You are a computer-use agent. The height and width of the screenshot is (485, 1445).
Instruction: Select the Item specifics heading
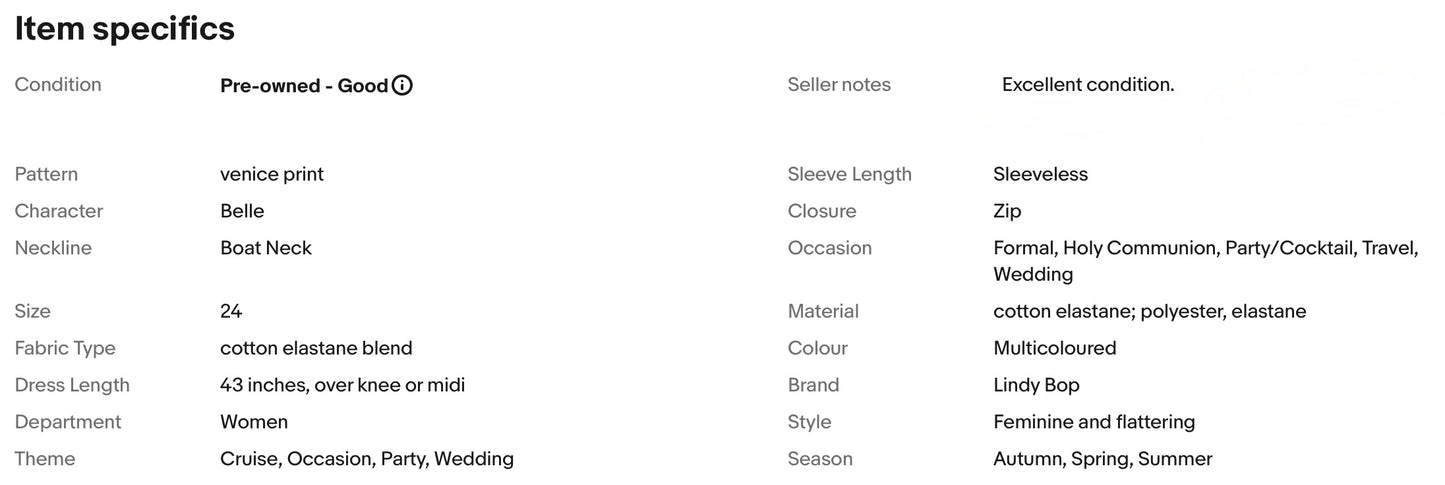click(x=125, y=29)
